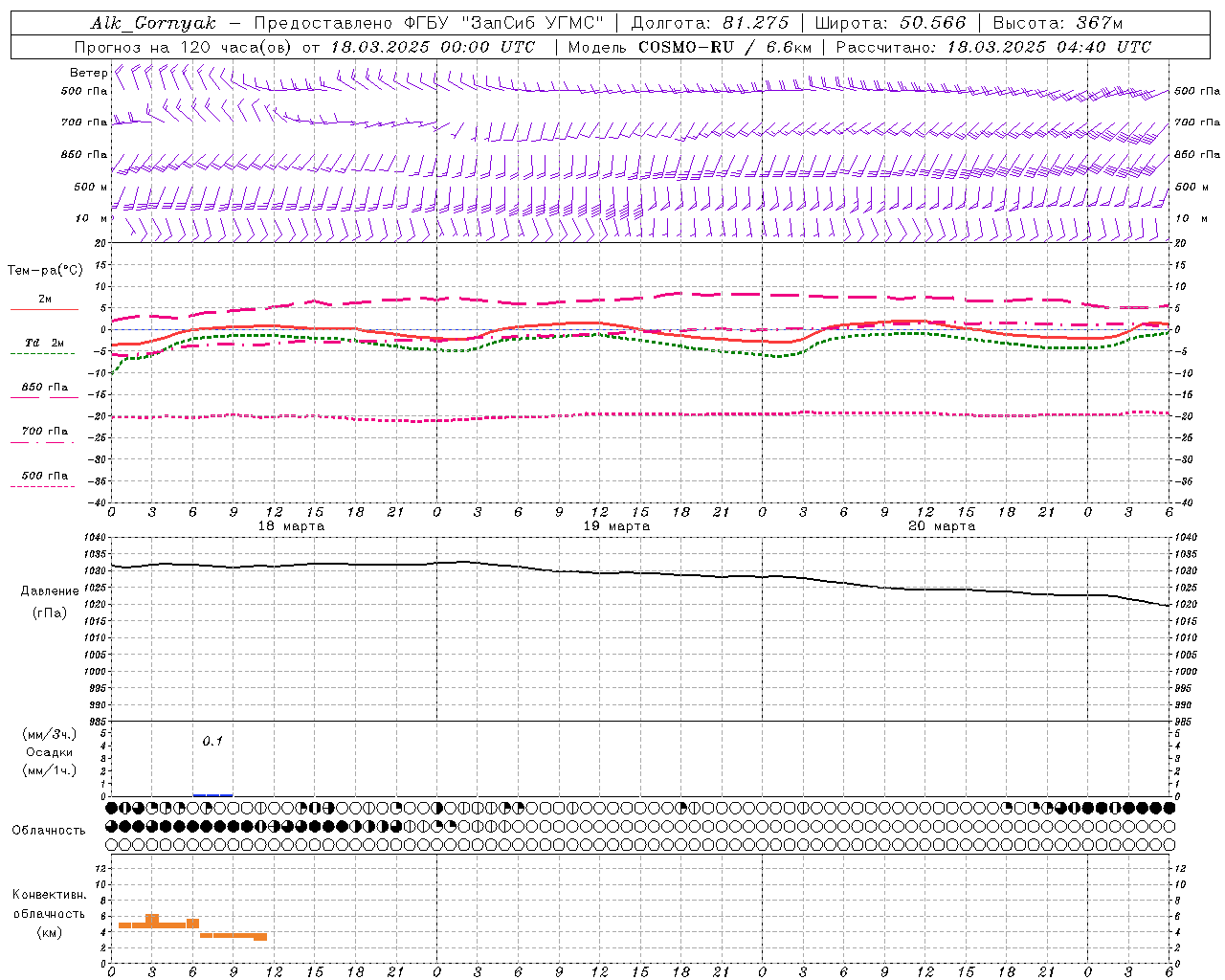1225x980 pixels.
Task: Click the Давление pressure panel label
Action: point(50,591)
